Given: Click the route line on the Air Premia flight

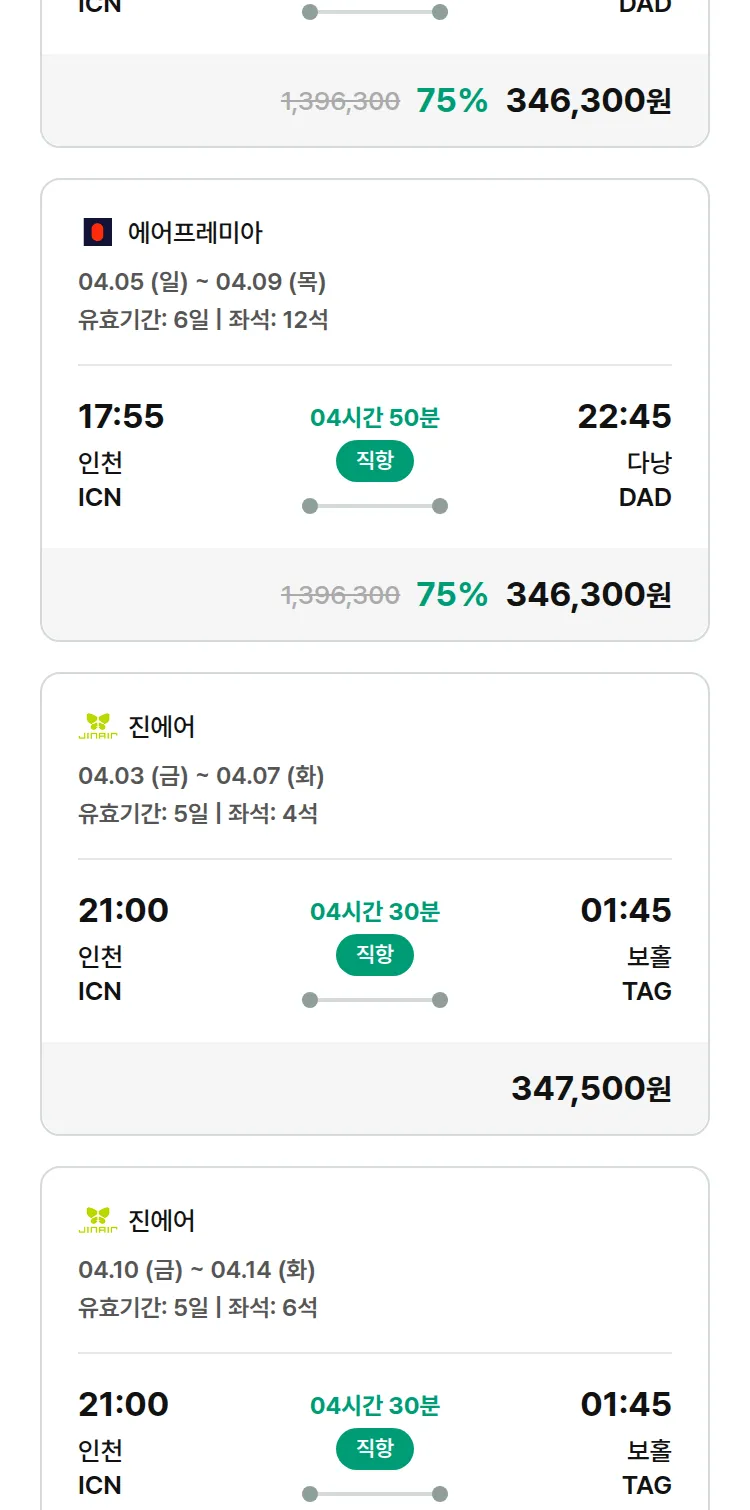Looking at the screenshot, I should 375,506.
